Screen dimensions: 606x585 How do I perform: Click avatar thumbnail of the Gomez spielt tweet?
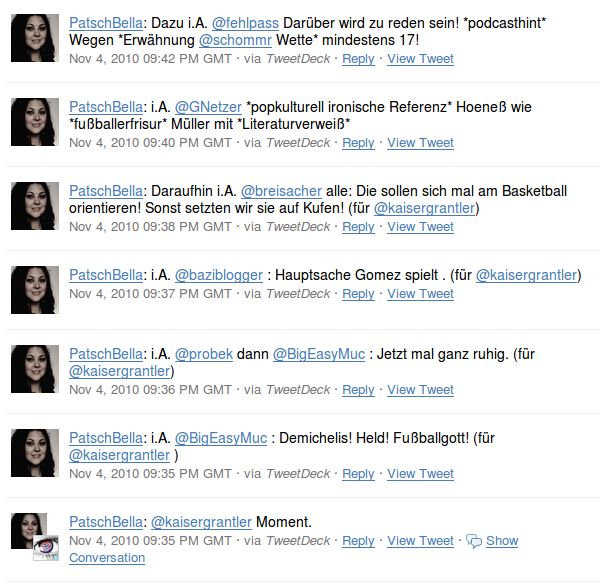coord(35,290)
